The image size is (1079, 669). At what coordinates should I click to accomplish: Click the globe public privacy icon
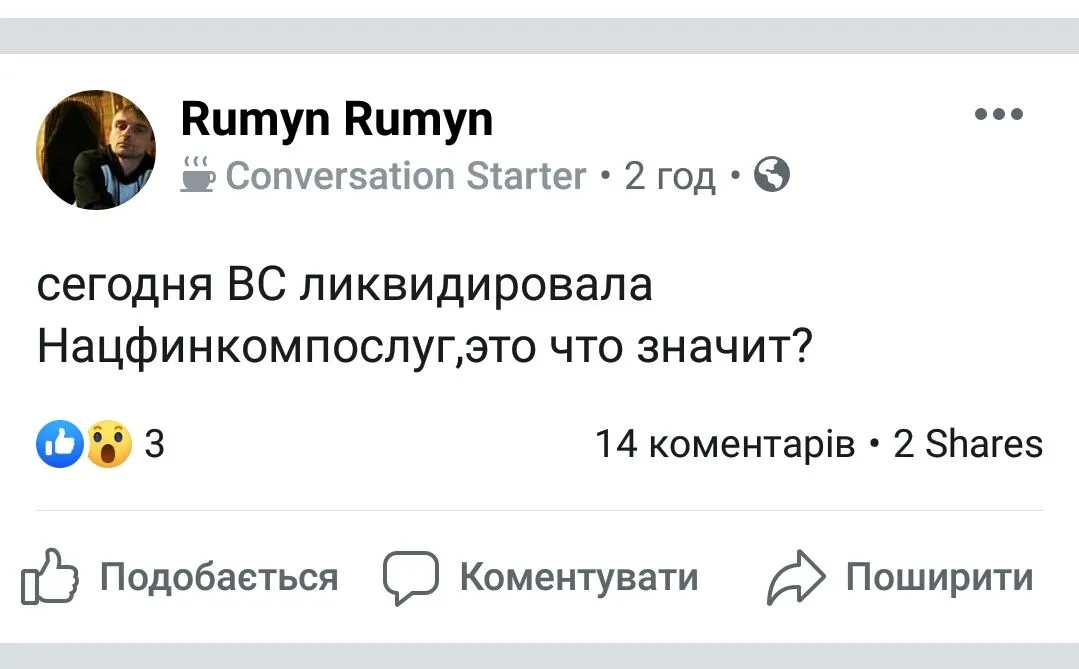tap(772, 175)
